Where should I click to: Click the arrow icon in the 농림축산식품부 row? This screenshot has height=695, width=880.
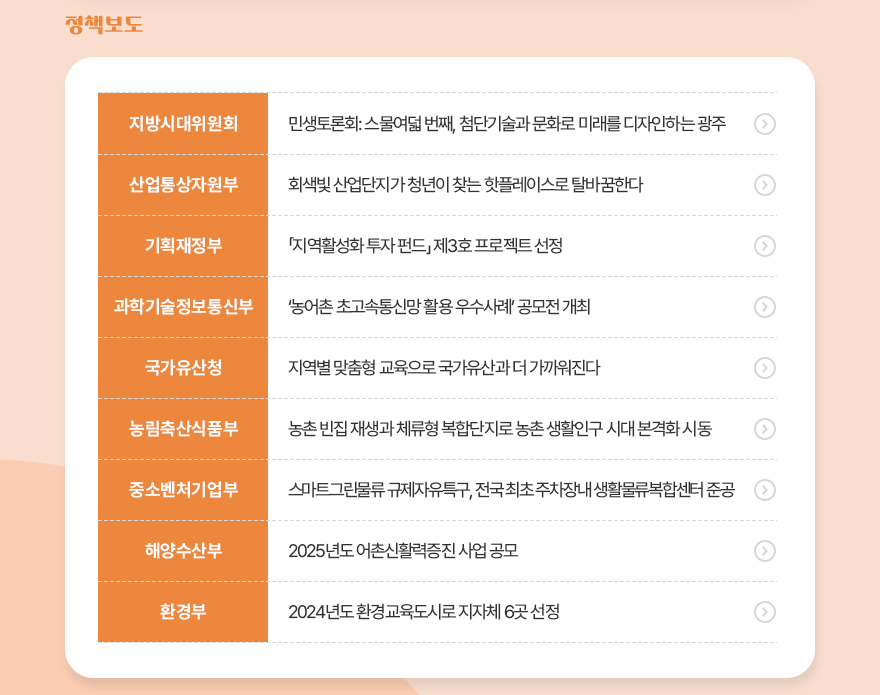click(765, 429)
